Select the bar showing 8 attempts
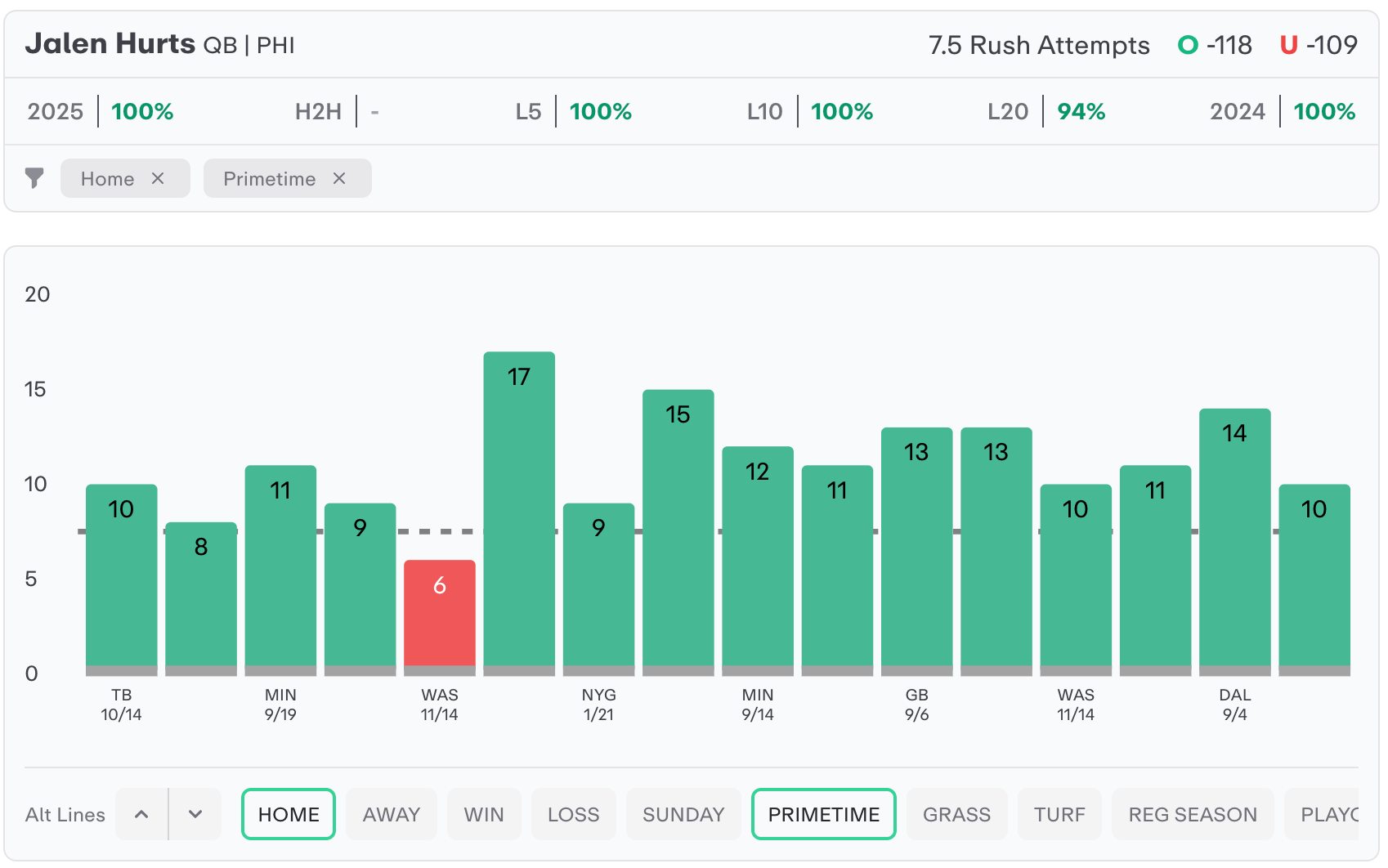This screenshot has width=1388, height=868. 201,598
